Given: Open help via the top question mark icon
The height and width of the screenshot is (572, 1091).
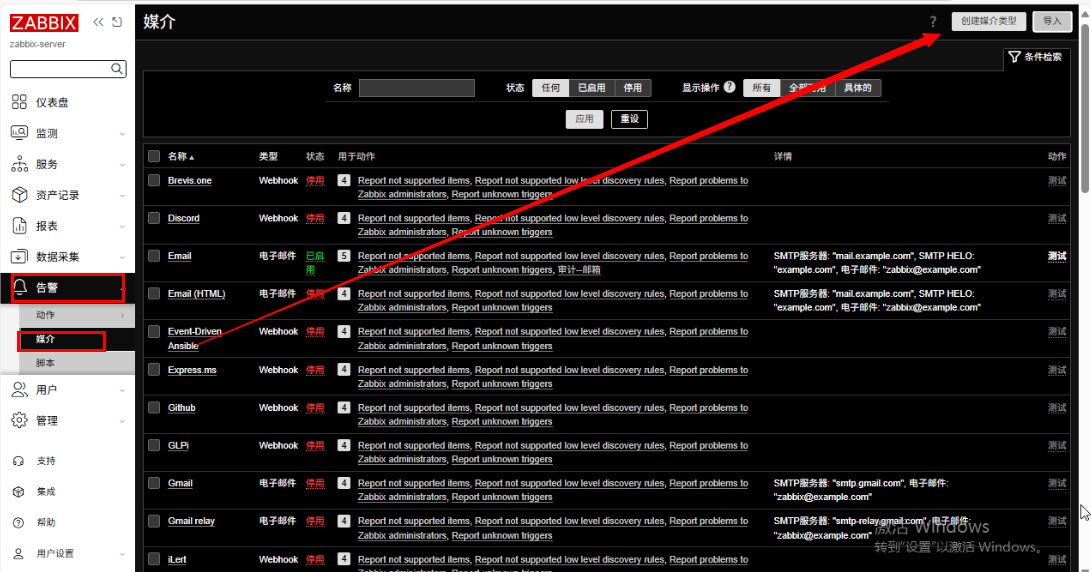Looking at the screenshot, I should click(x=933, y=21).
